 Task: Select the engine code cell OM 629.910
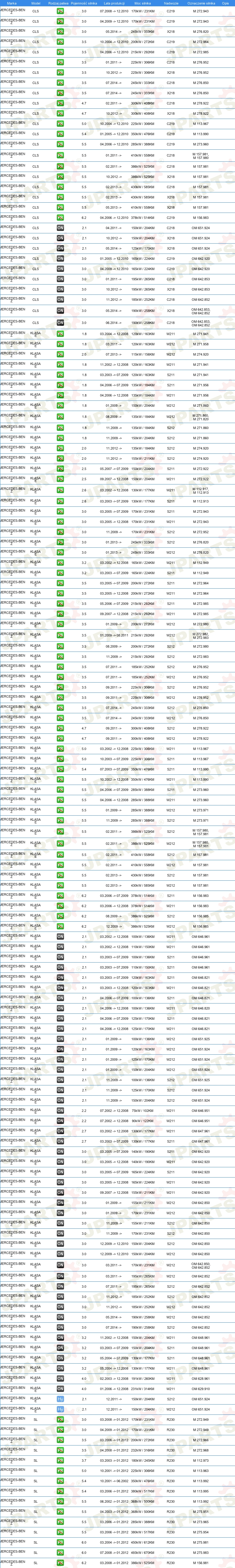[x=201, y=1389]
